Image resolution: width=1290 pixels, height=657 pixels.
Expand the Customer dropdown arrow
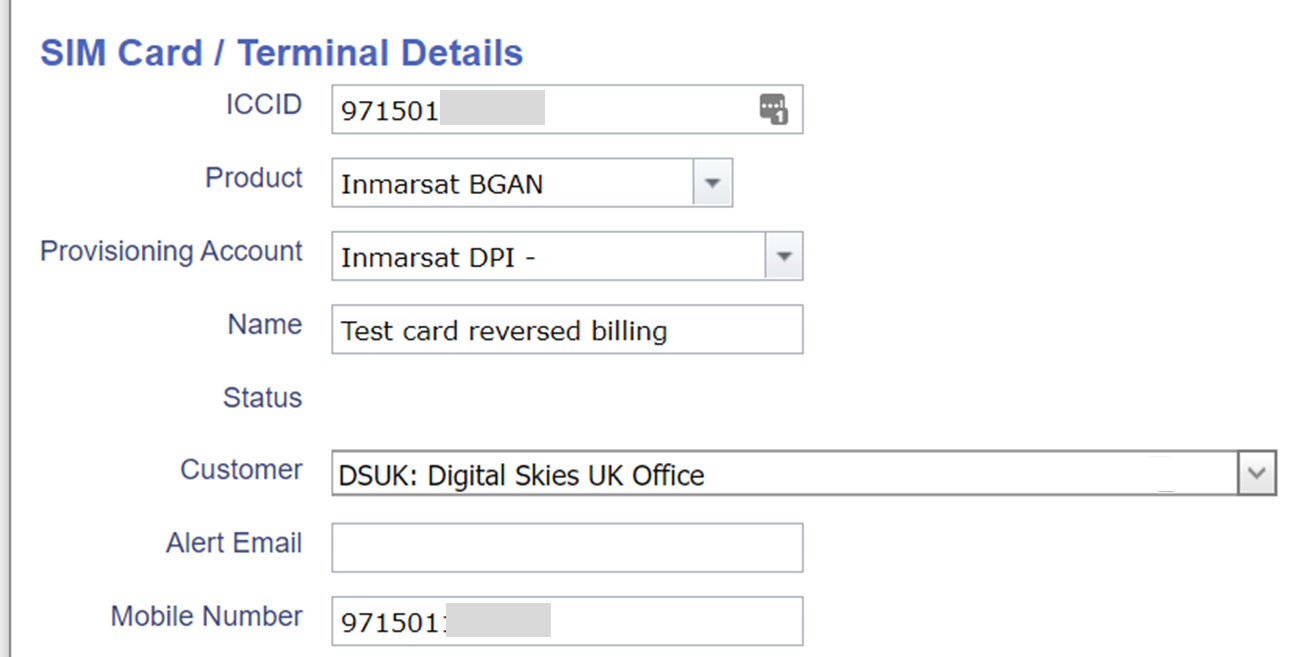(1257, 474)
